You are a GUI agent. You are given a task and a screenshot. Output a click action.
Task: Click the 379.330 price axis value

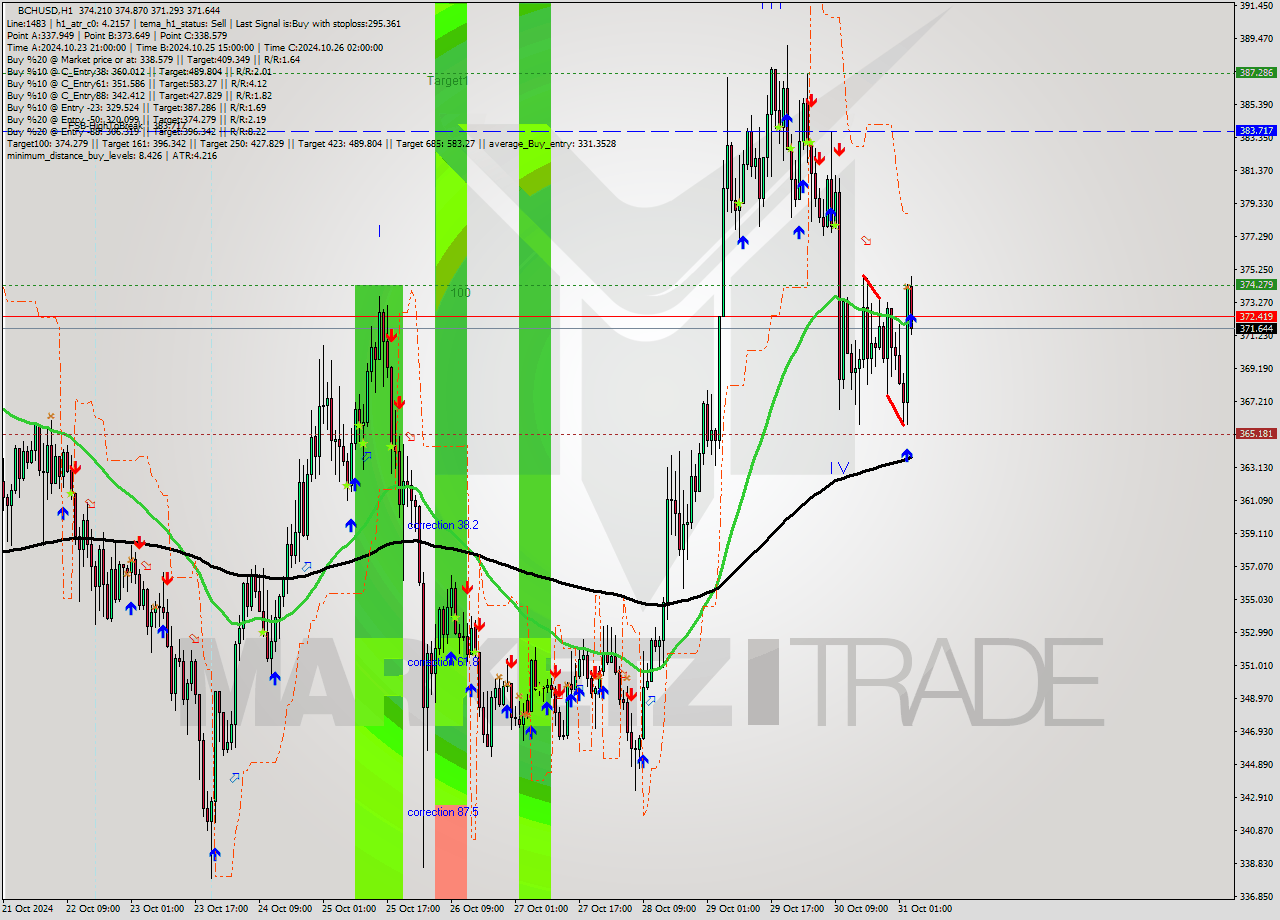[x=1255, y=204]
